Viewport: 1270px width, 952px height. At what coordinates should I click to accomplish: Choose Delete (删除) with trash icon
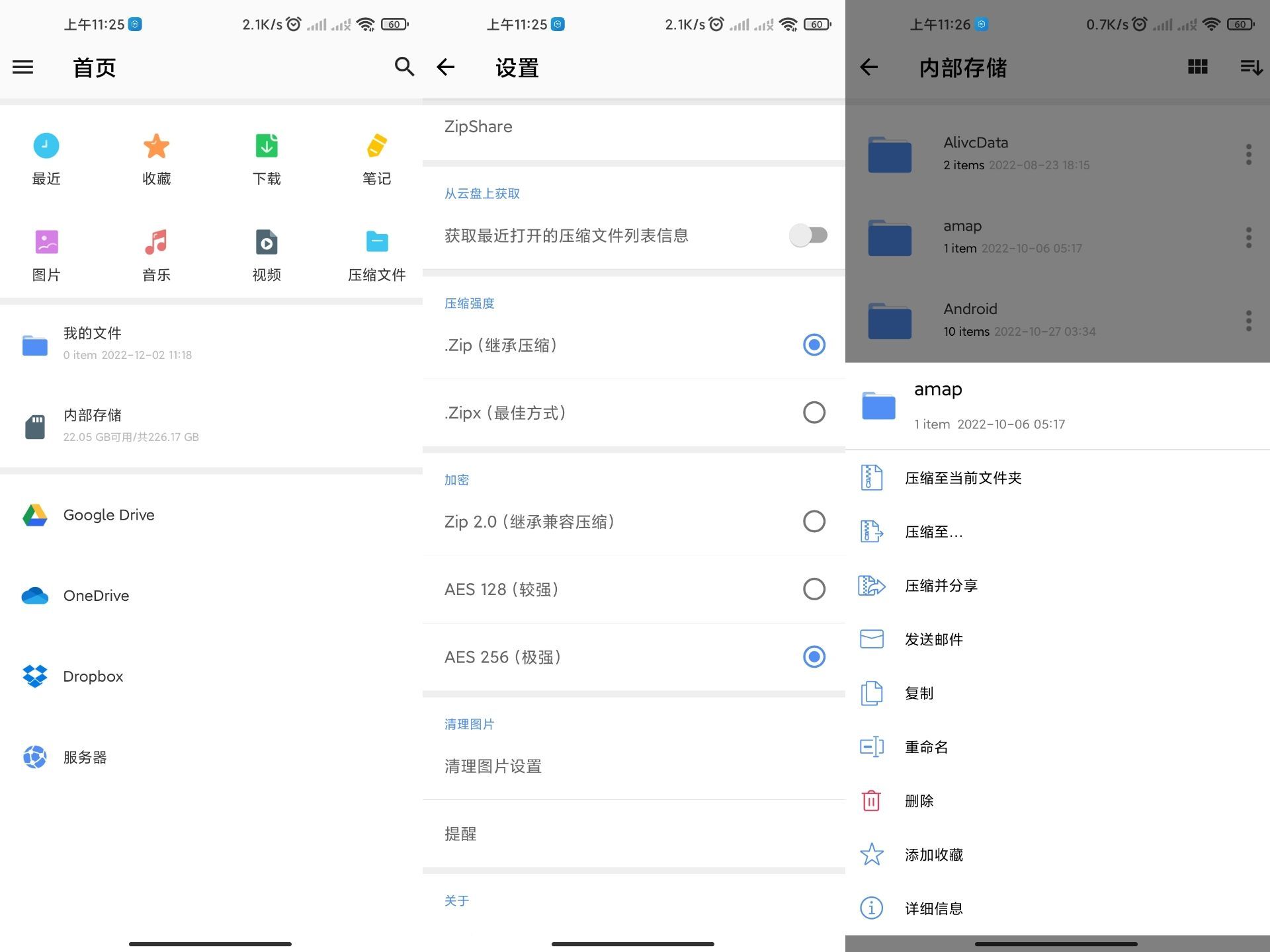tap(1058, 801)
